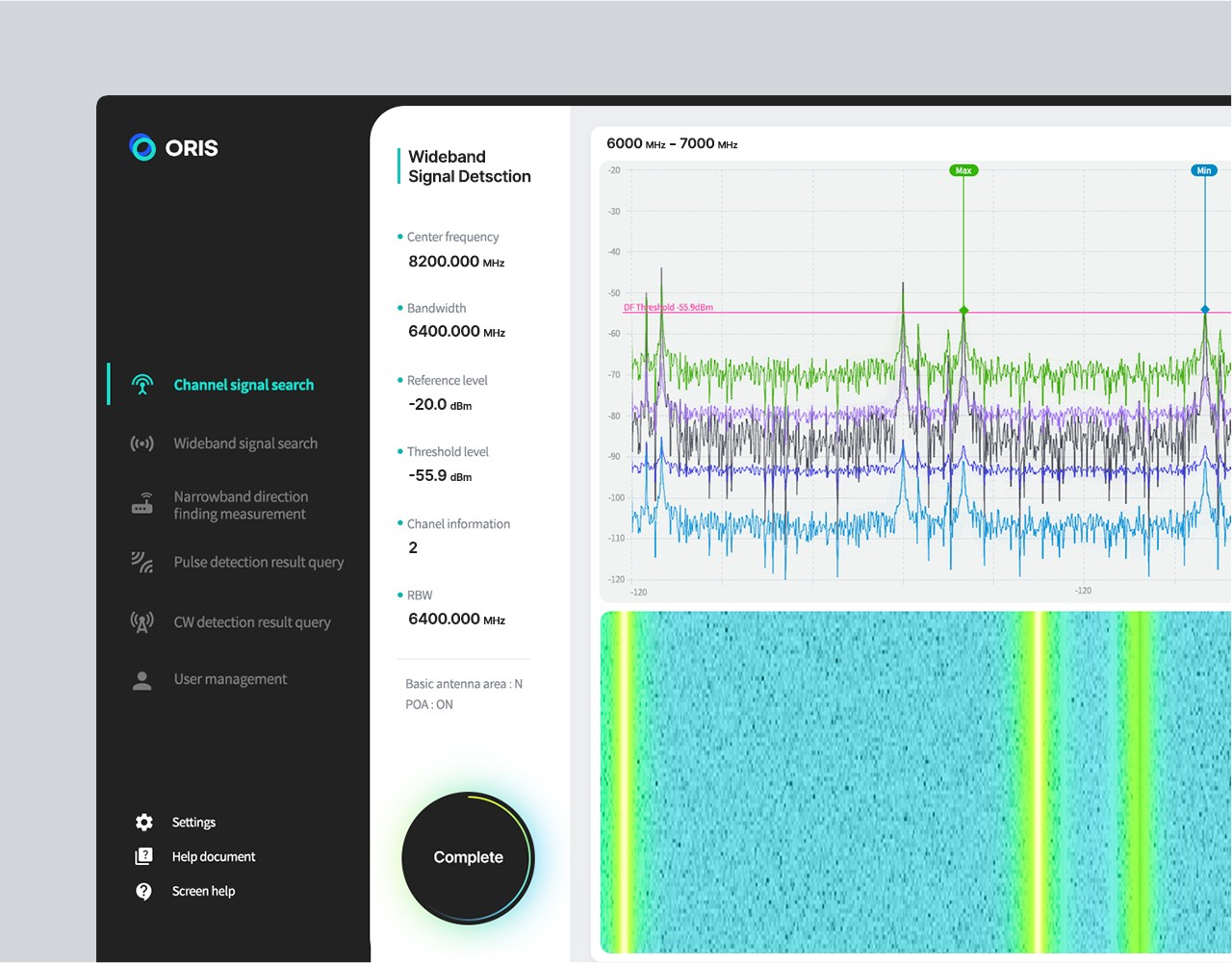Screen dimensions: 1232x963
Task: Select the green Max marker label
Action: pyautogui.click(x=963, y=170)
